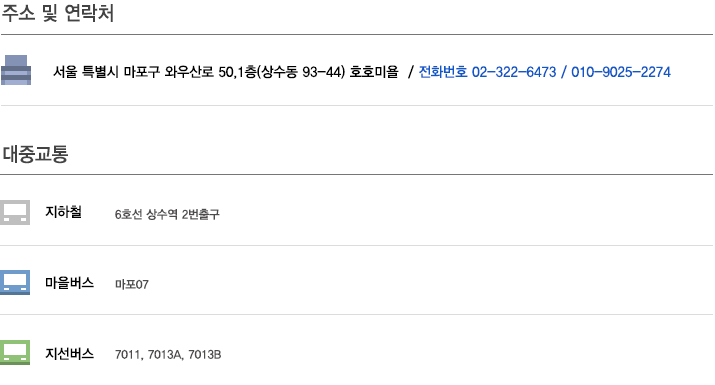
Task: Click the 마포07 bus route text
Action: coord(132,285)
